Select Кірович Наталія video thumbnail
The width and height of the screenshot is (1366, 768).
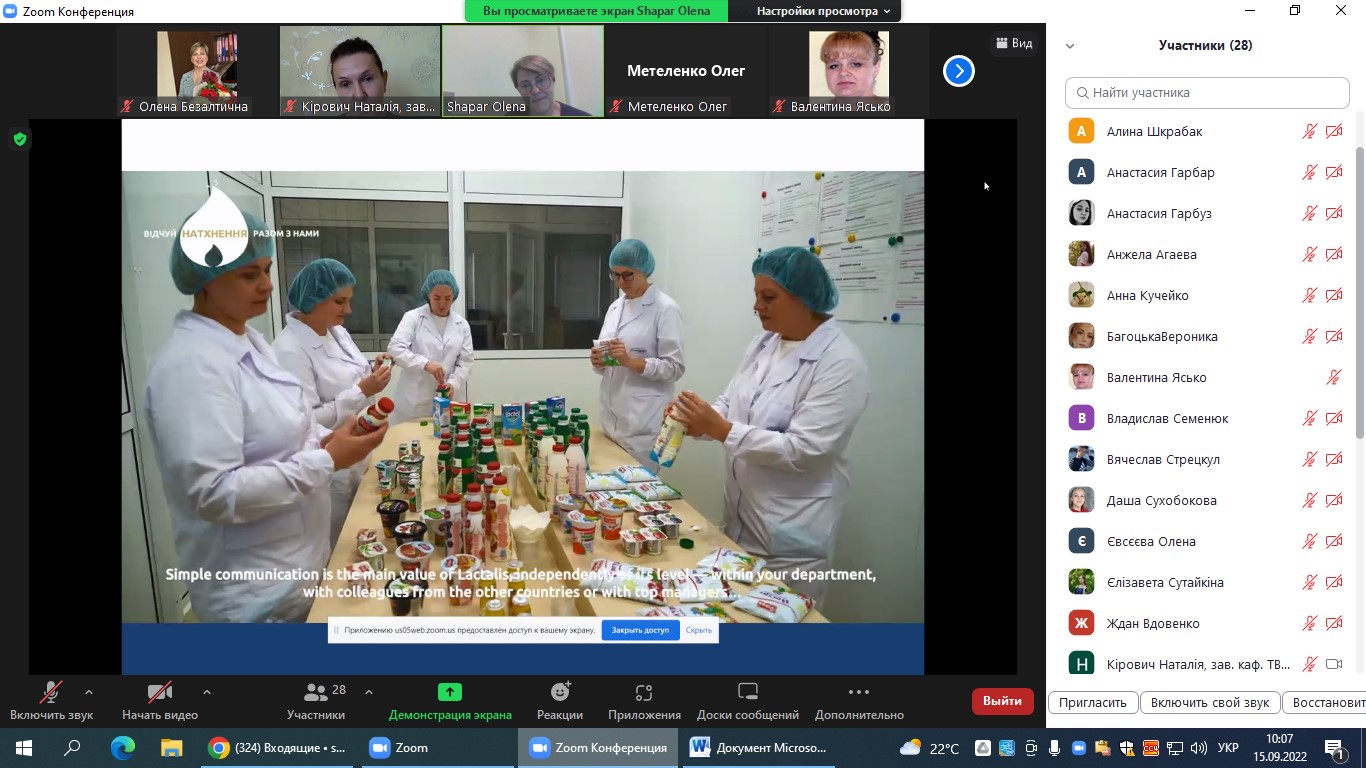coord(360,71)
